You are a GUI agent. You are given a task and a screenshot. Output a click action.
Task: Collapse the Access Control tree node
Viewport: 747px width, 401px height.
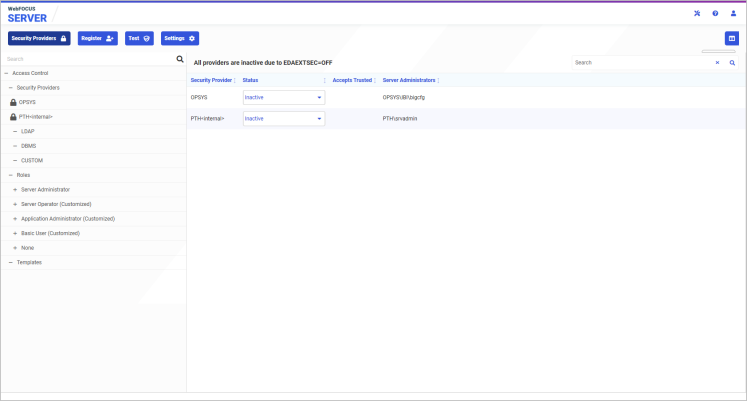pos(6,73)
